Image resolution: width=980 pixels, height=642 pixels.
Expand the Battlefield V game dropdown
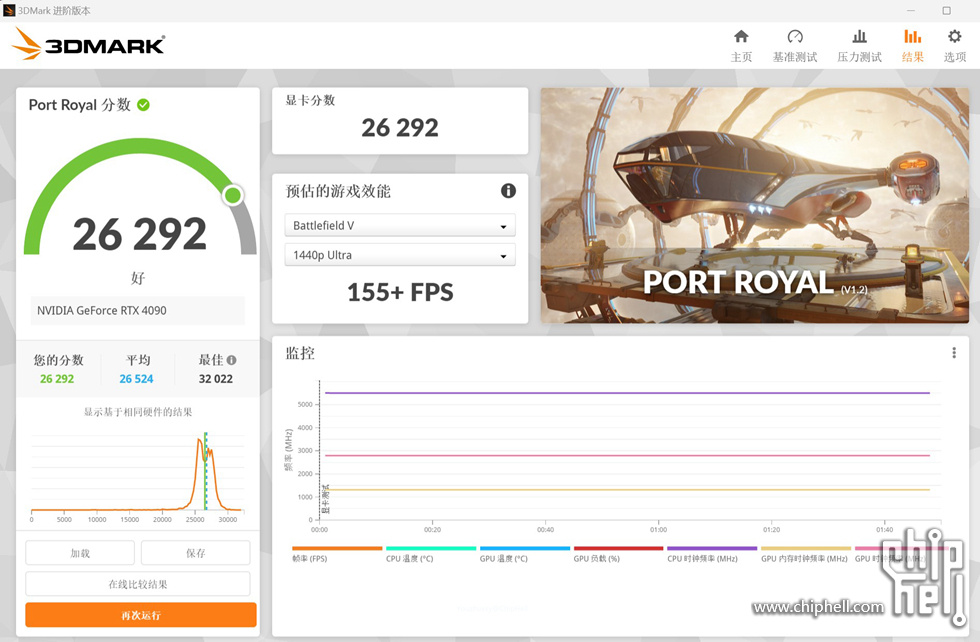point(400,226)
